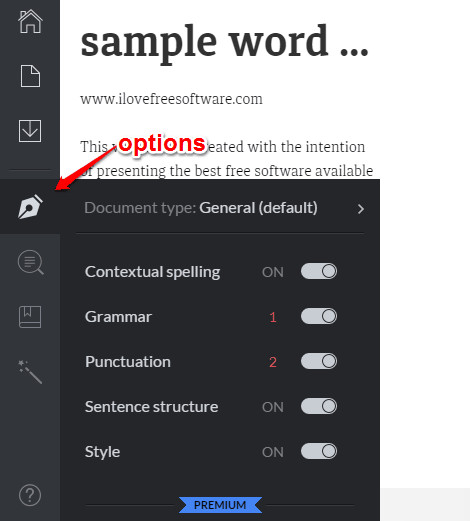Click the magic wand icon

[30, 372]
